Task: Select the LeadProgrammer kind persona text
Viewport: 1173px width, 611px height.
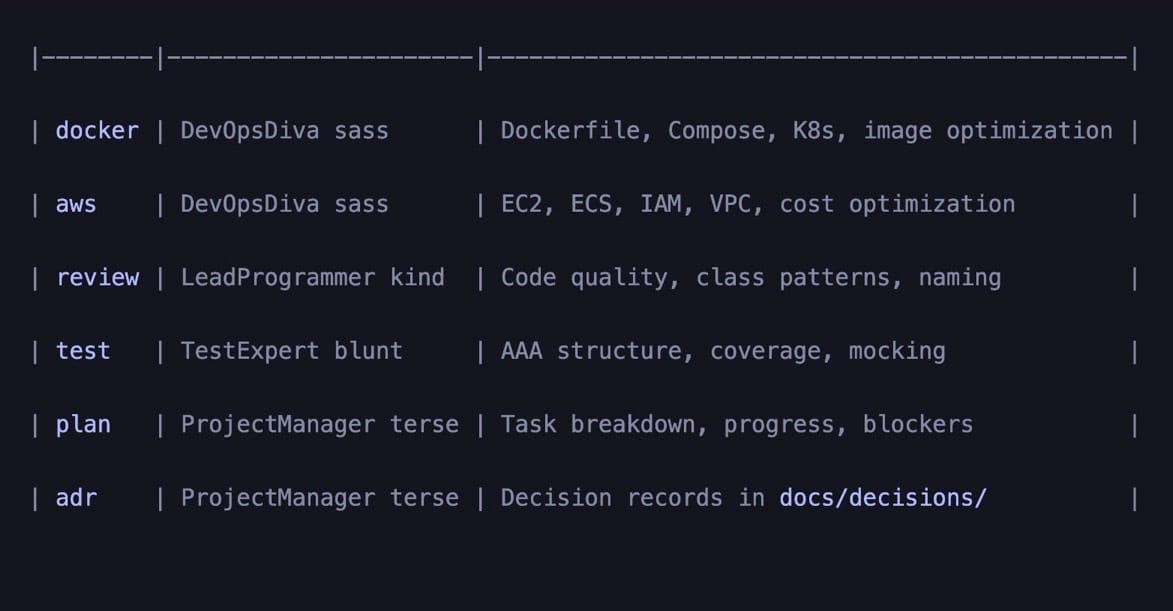Action: [x=312, y=278]
